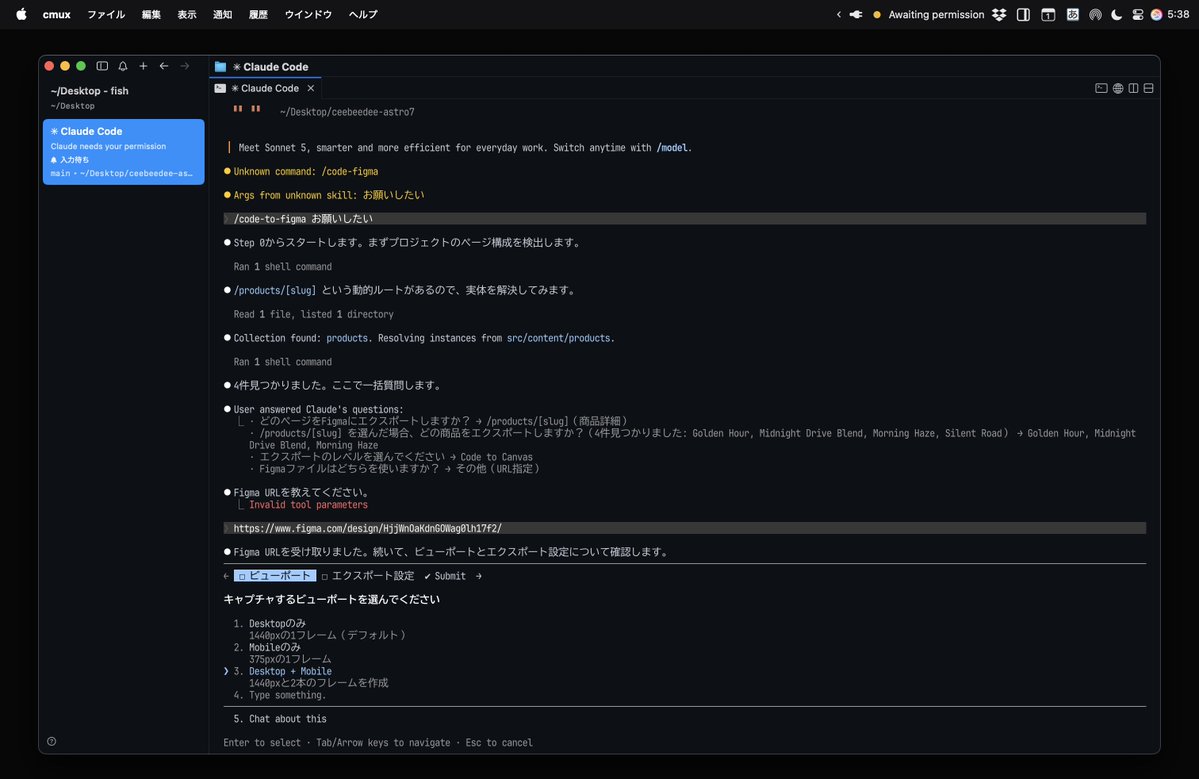
Task: Click the Siri icon in menu bar
Action: [1156, 14]
